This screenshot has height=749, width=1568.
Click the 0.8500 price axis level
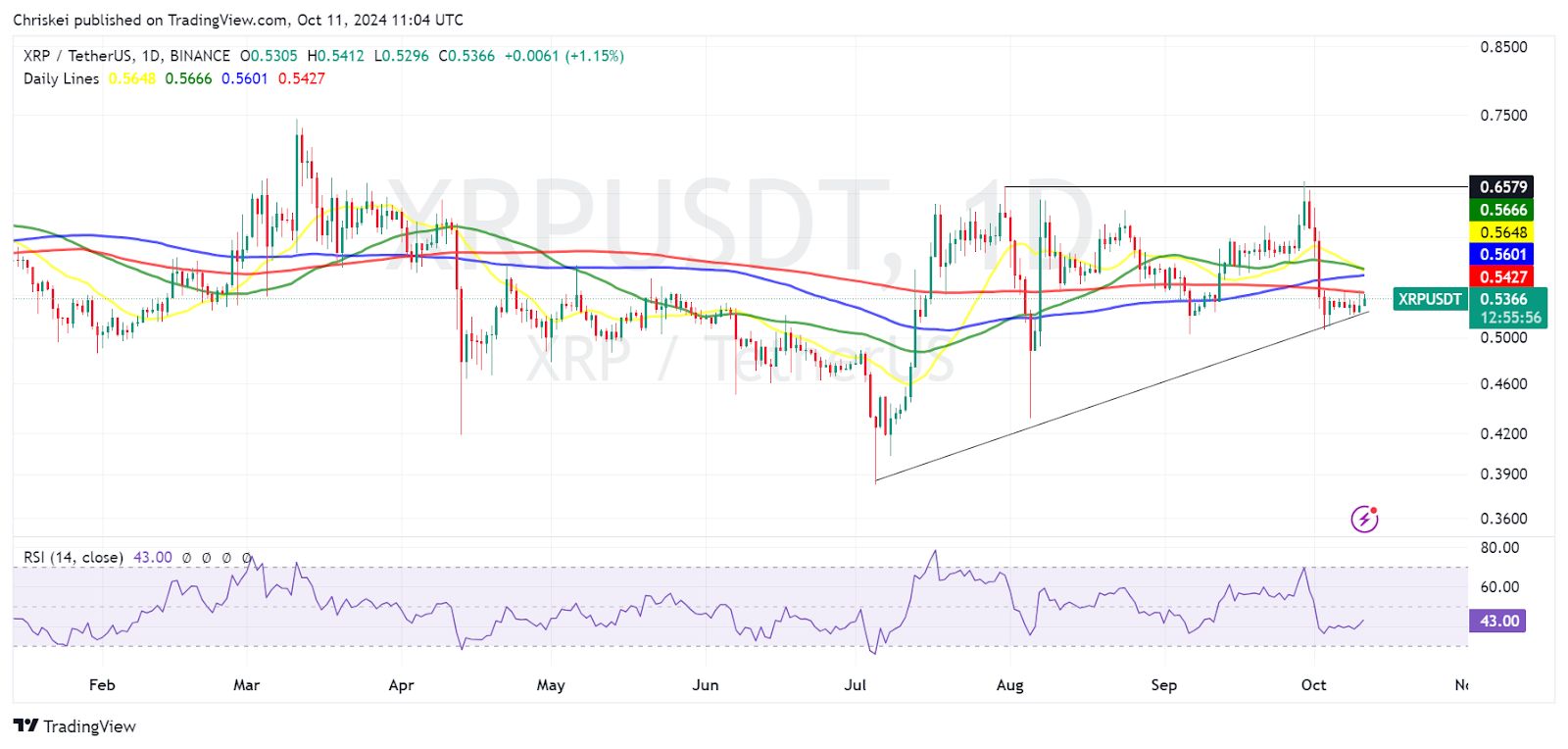point(1503,47)
